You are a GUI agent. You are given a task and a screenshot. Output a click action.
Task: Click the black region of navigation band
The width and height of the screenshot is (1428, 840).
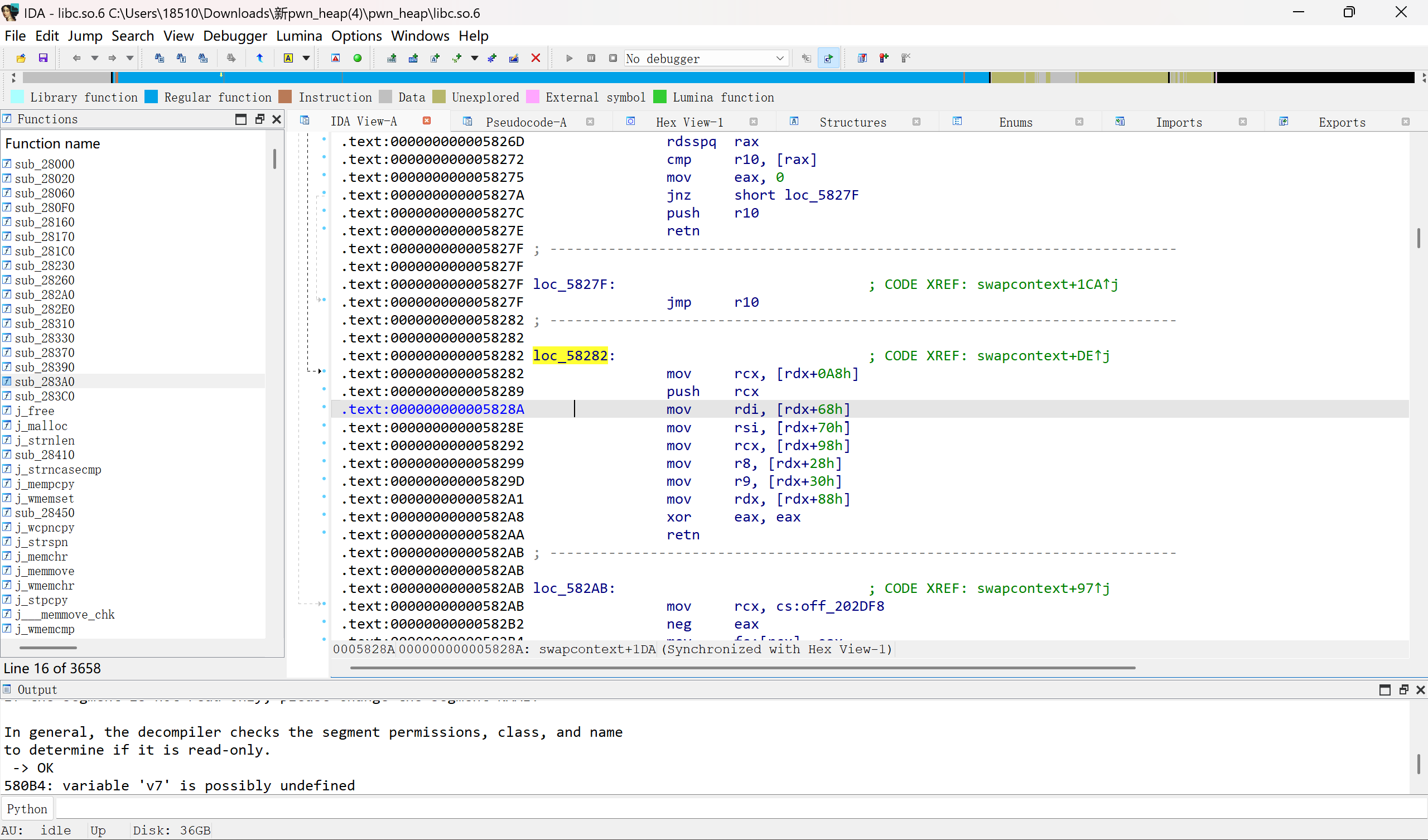click(1315, 78)
